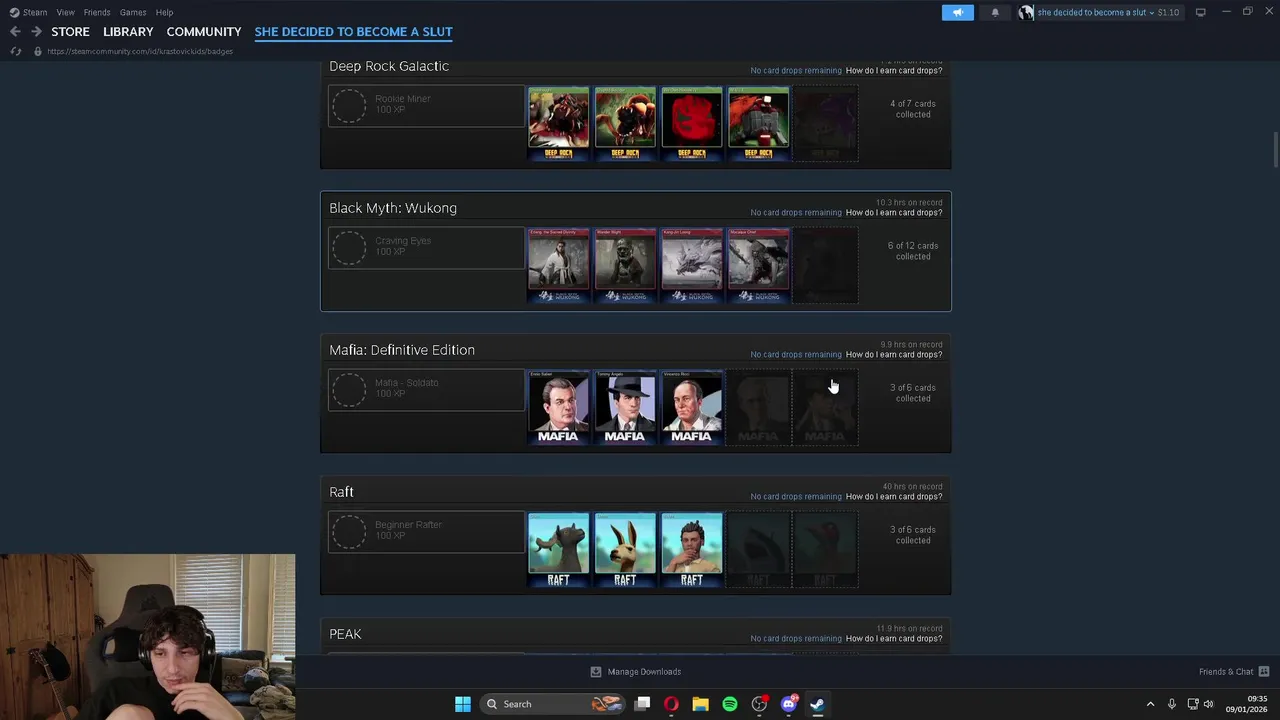Click the system tray network icon
1280x720 pixels.
(1192, 704)
